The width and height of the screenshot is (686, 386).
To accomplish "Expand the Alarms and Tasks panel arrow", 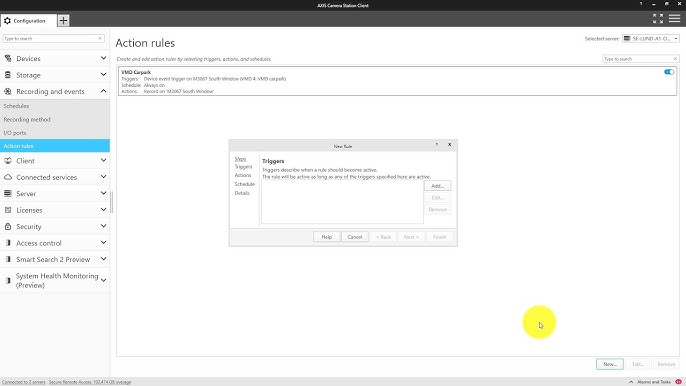I will coord(631,382).
